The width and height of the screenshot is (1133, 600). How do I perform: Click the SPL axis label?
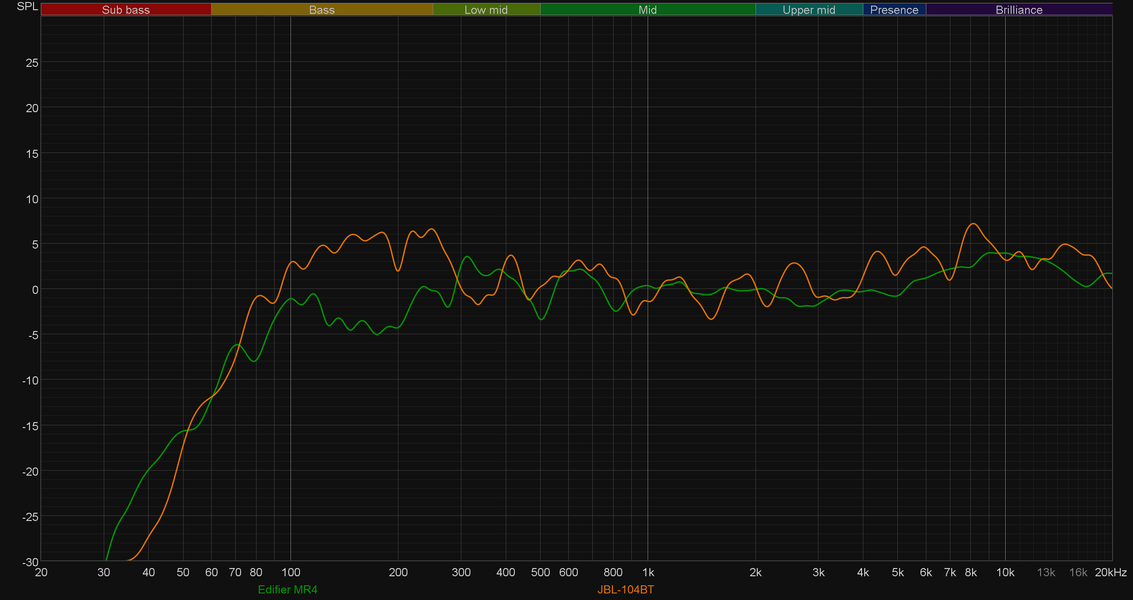27,7
